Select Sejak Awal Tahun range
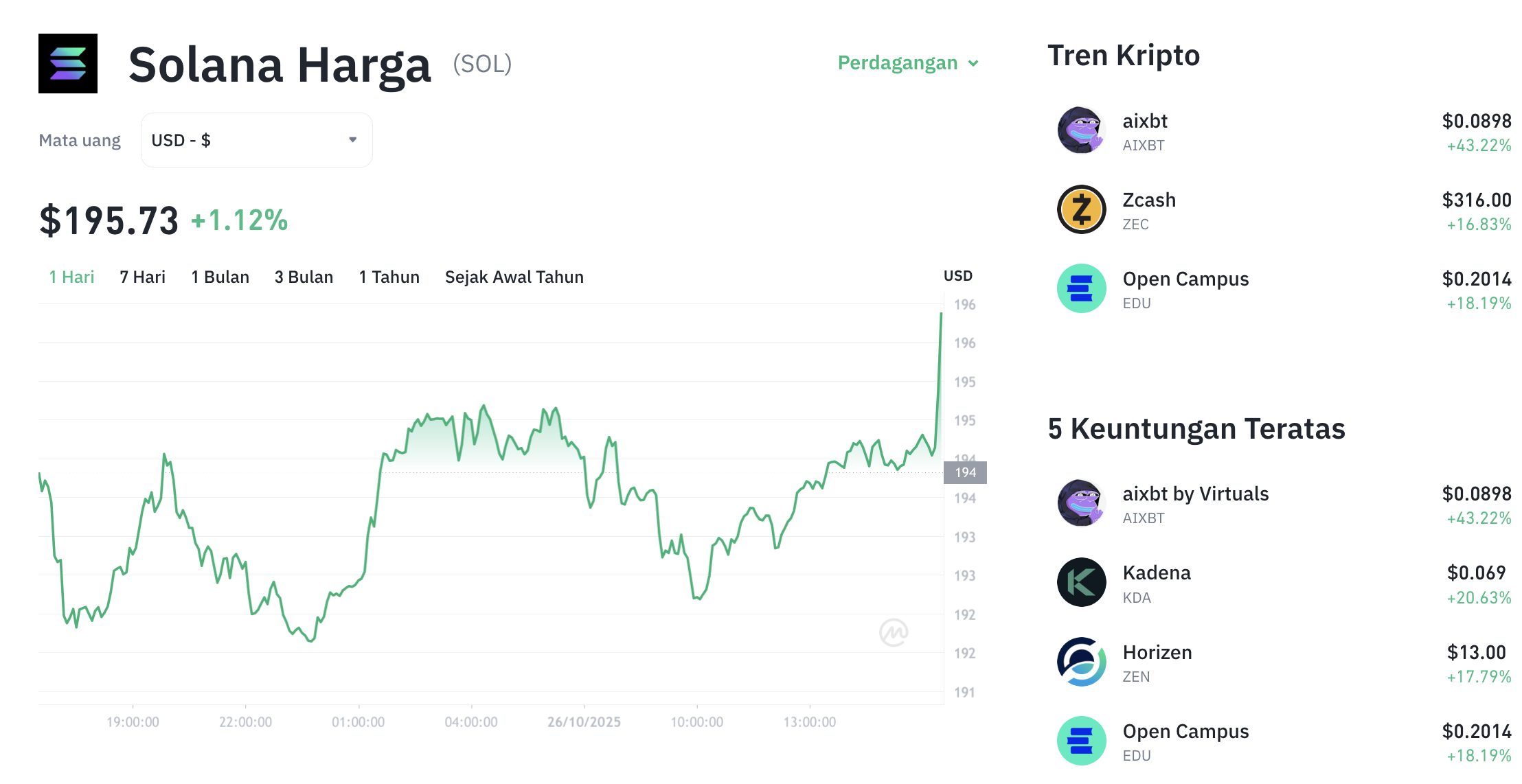This screenshot has width=1522, height=784. (x=514, y=277)
